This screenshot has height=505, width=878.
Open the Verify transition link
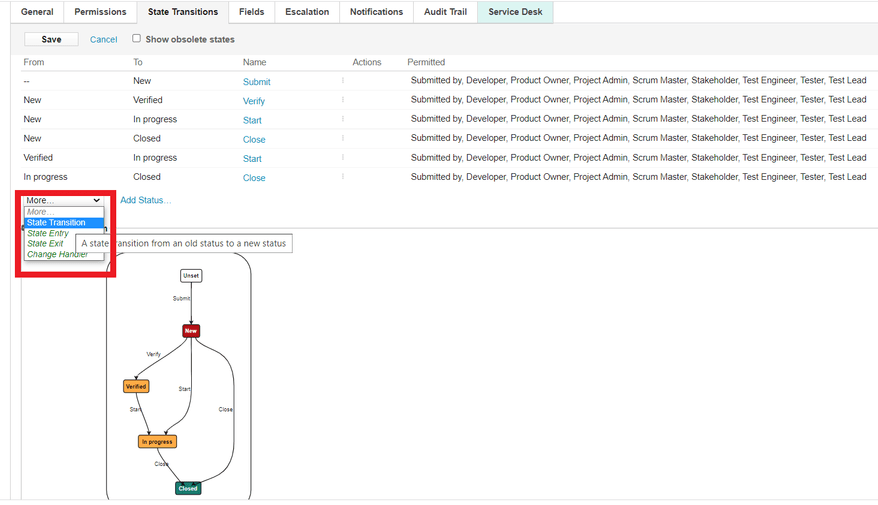pyautogui.click(x=254, y=101)
